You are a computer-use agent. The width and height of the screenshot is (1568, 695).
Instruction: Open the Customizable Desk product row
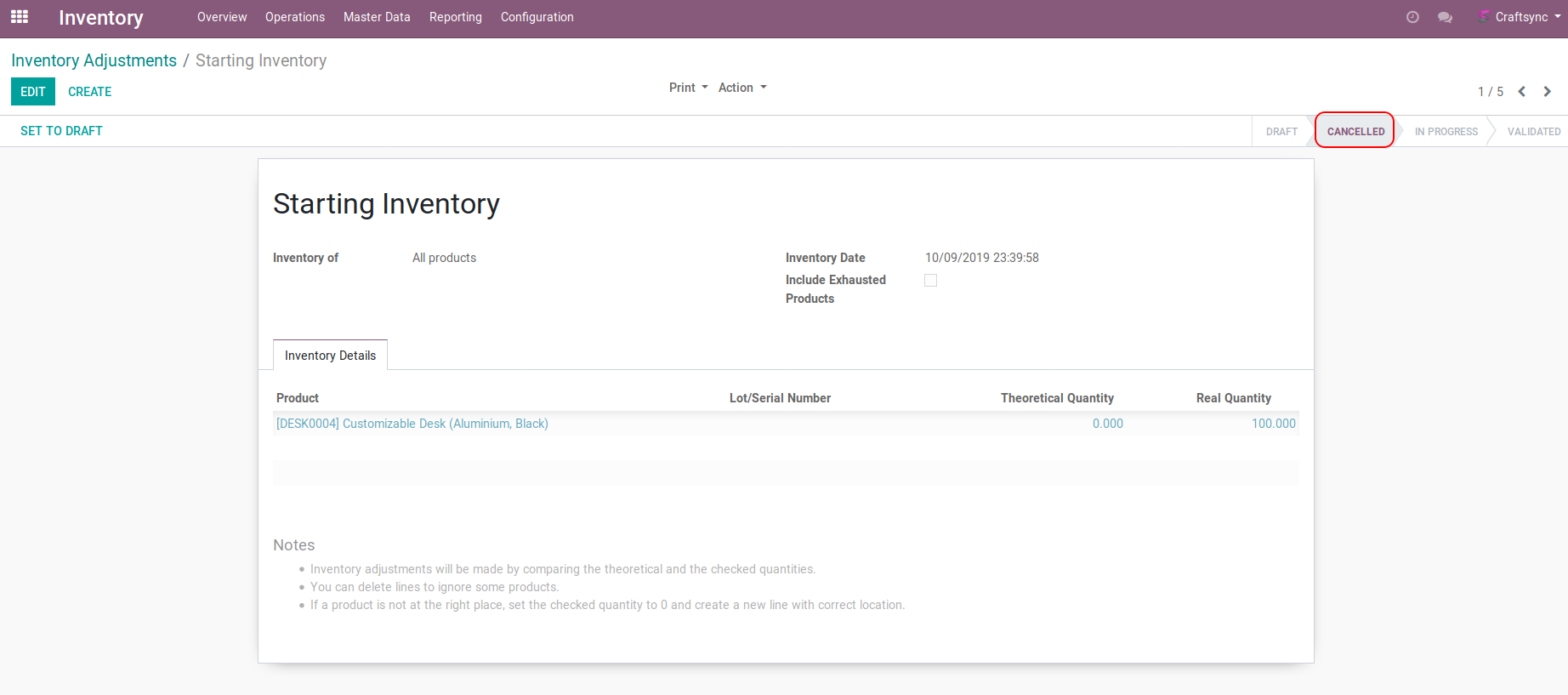coord(412,424)
